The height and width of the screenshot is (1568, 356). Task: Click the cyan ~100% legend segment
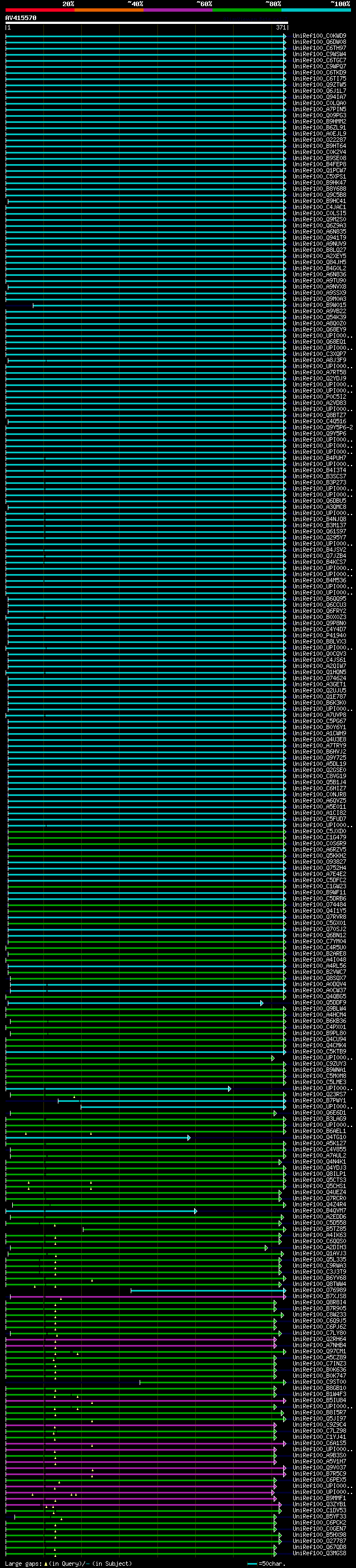tap(315, 10)
